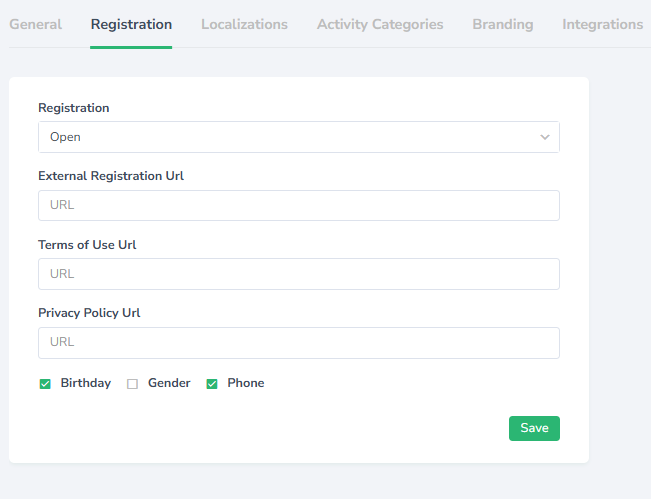Switch to the General tab
The height and width of the screenshot is (499, 651).
click(35, 24)
